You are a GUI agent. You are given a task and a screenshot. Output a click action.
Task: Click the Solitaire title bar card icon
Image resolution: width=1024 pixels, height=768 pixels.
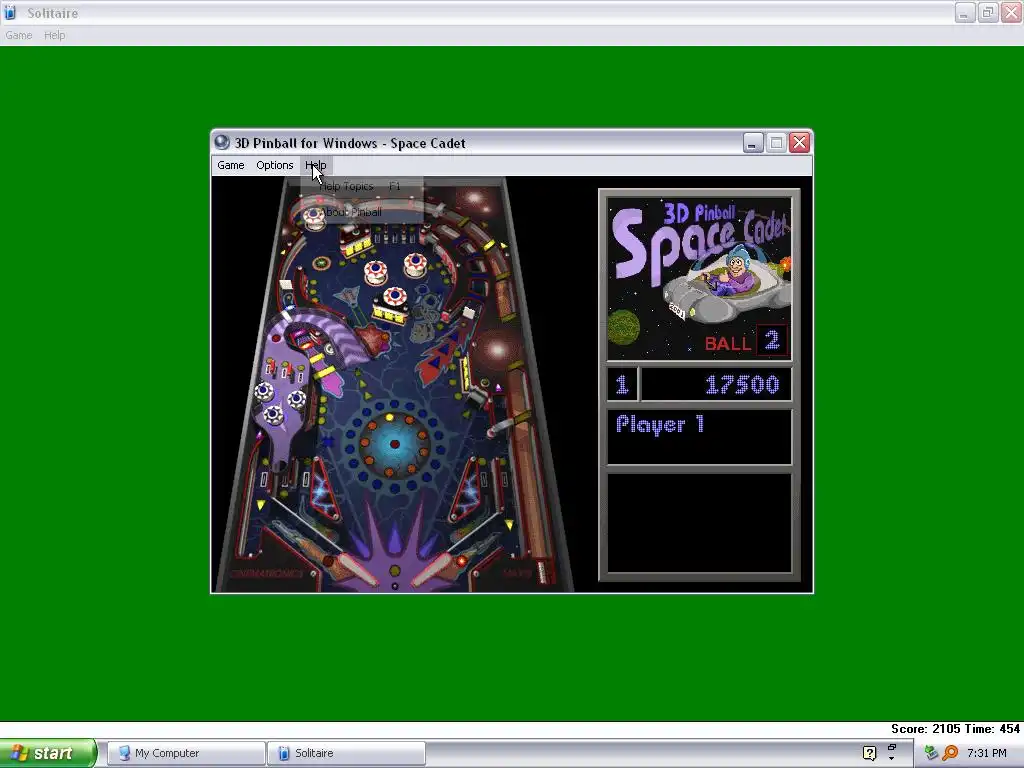(10, 12)
